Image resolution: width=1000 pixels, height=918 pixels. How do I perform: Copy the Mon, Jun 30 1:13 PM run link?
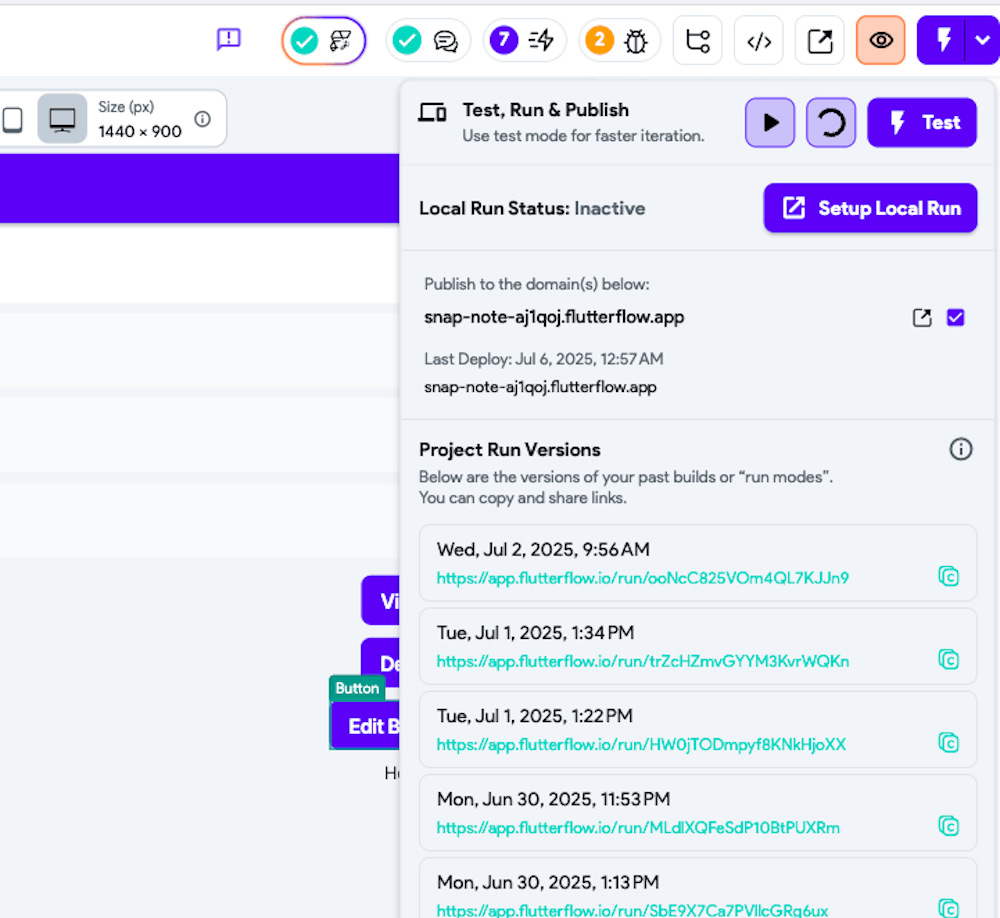coord(948,908)
